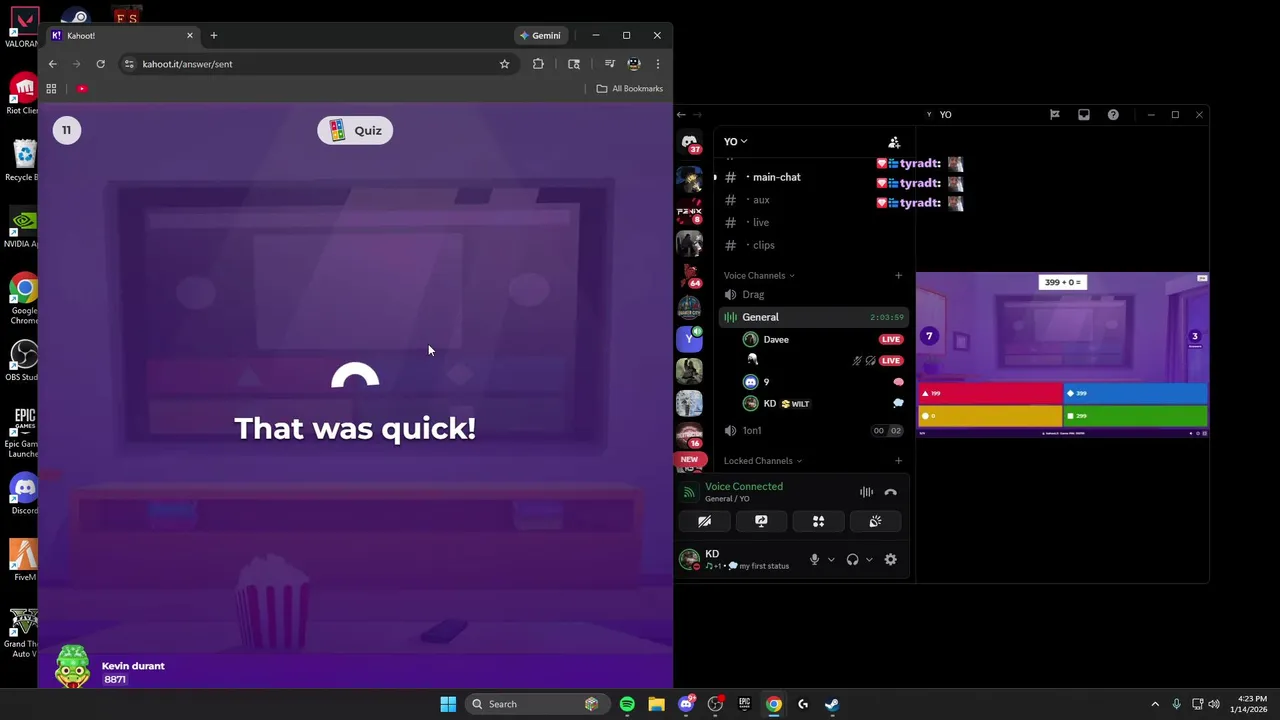The width and height of the screenshot is (1280, 720).
Task: Click KD user profile panel
Action: point(738,560)
